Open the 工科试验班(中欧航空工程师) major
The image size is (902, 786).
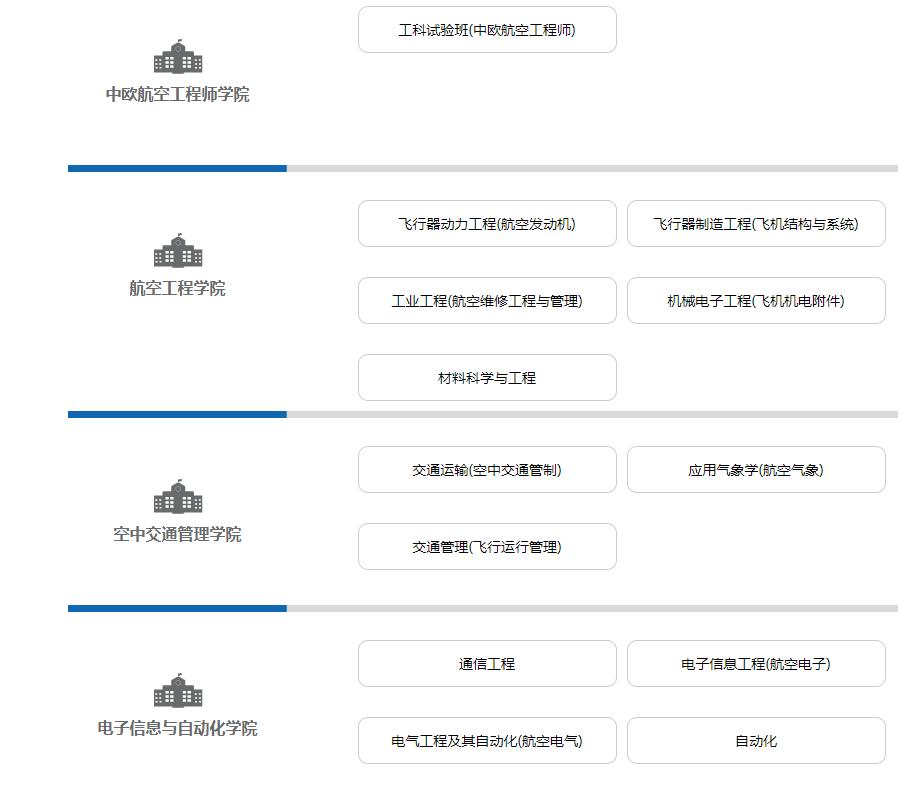pos(487,30)
